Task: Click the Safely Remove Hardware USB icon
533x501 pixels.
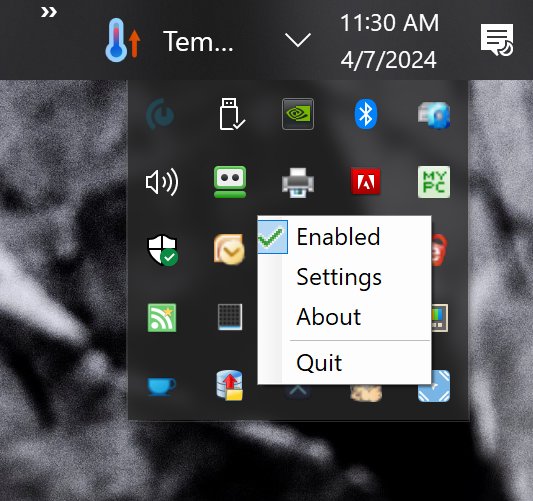Action: 231,114
